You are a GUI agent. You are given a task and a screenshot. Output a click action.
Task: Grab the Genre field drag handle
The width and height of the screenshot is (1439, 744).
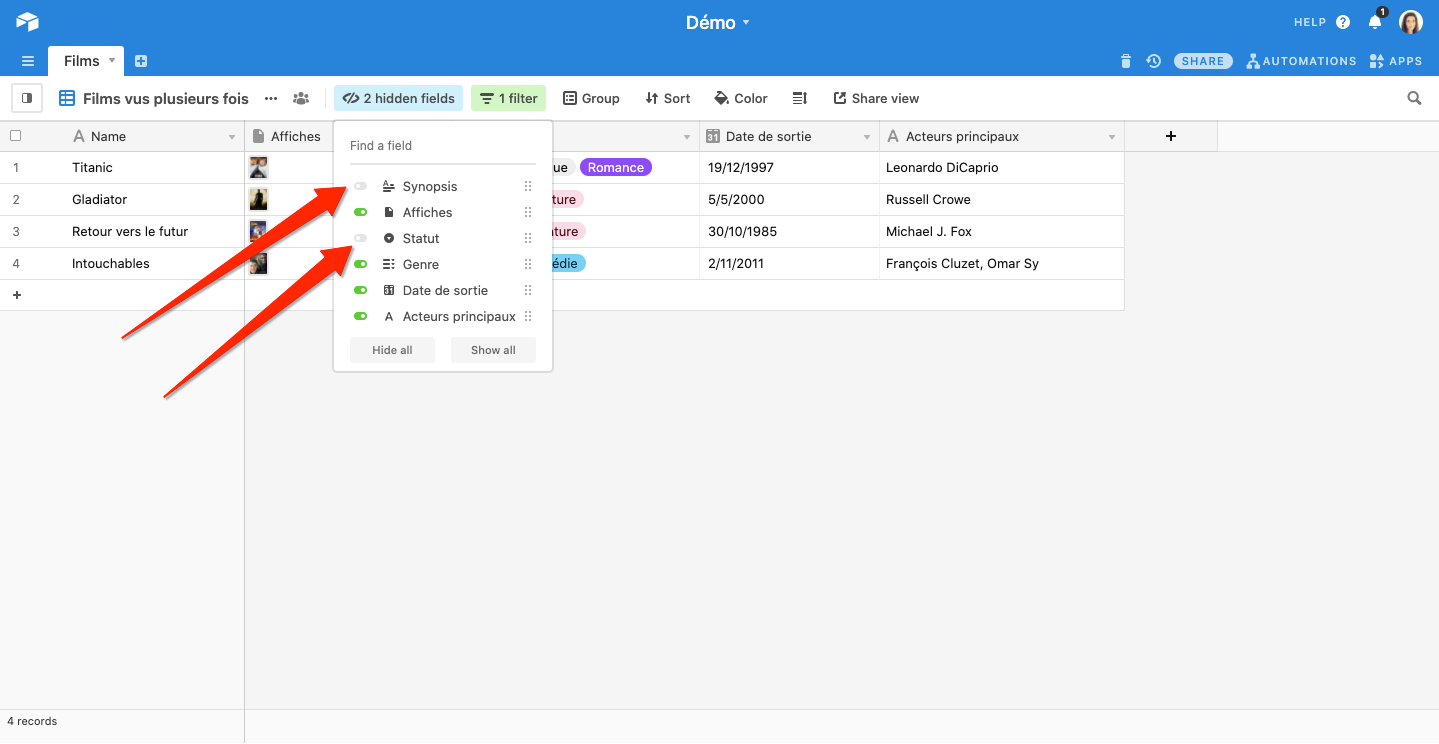[x=528, y=265]
